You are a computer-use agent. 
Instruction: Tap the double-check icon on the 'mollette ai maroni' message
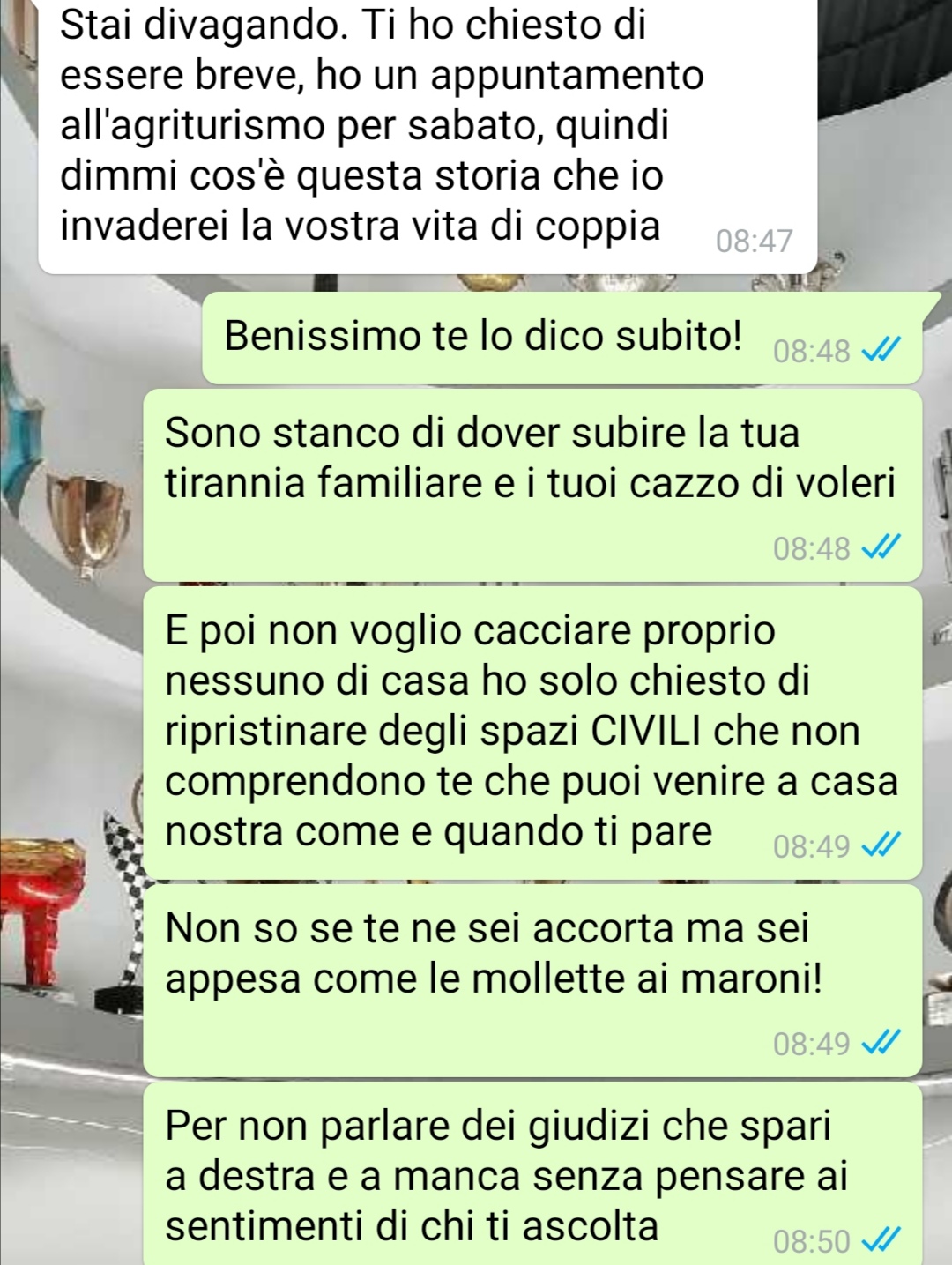879,1045
